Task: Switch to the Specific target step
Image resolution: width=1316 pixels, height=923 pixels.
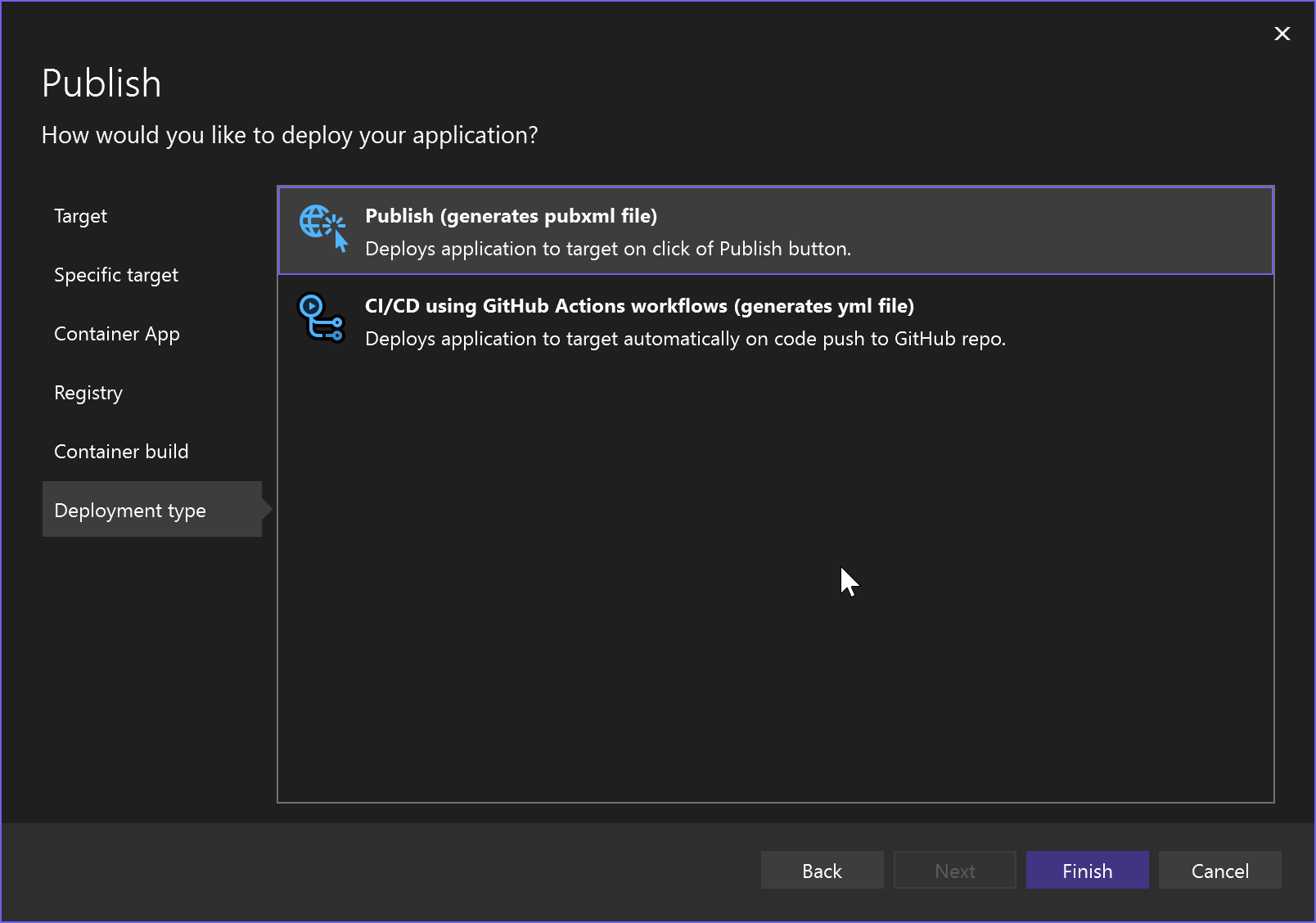Action: coord(116,275)
